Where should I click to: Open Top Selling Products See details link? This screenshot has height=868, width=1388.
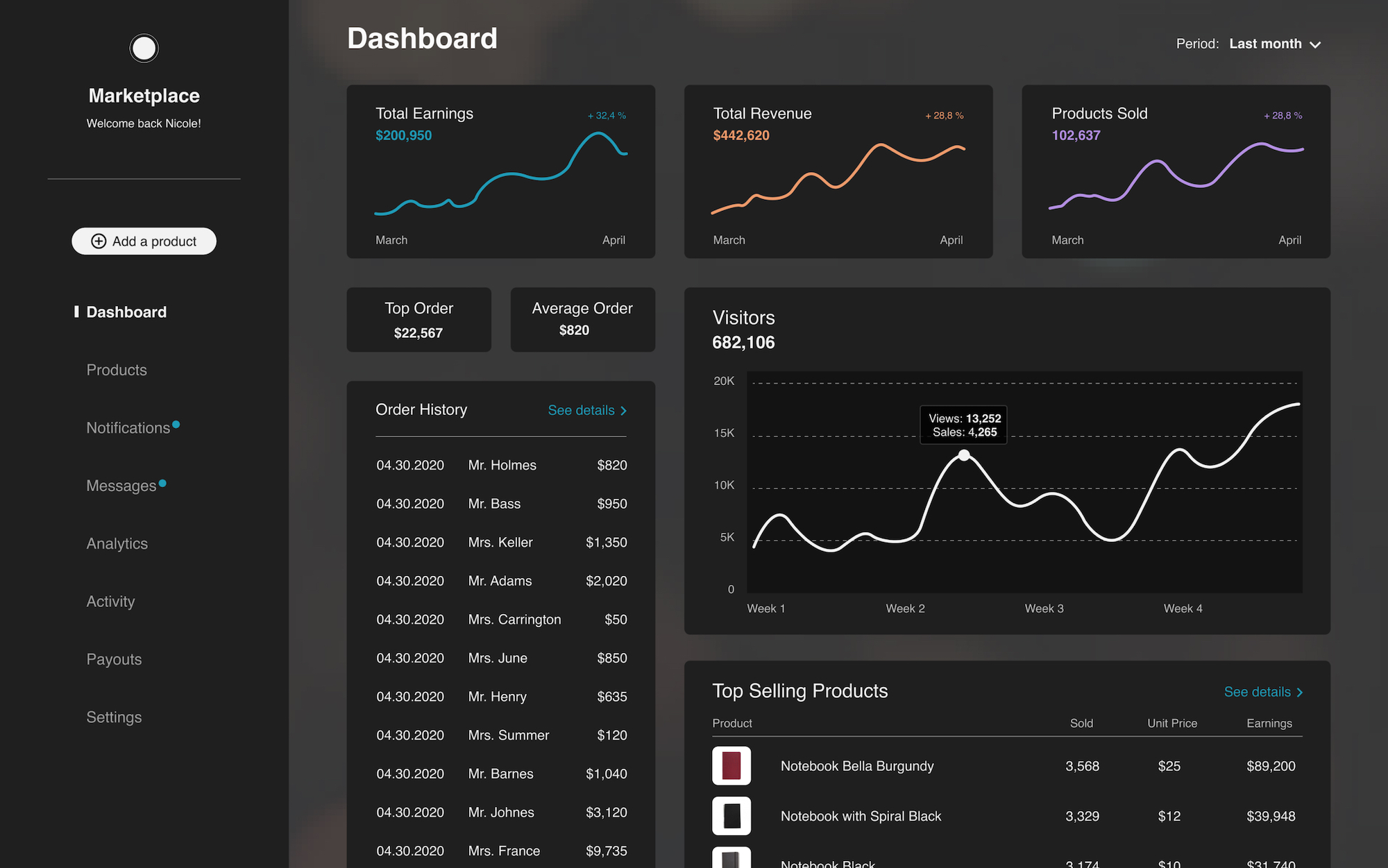(1257, 692)
